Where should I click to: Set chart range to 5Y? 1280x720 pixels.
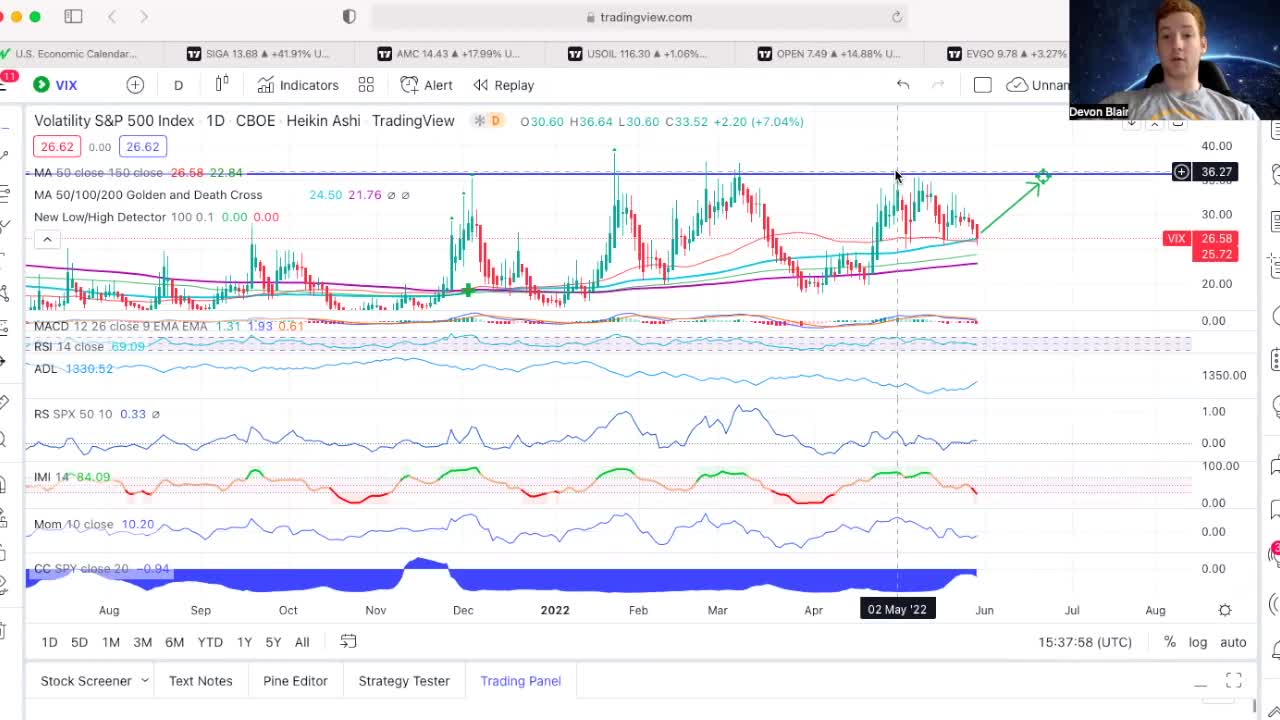273,642
